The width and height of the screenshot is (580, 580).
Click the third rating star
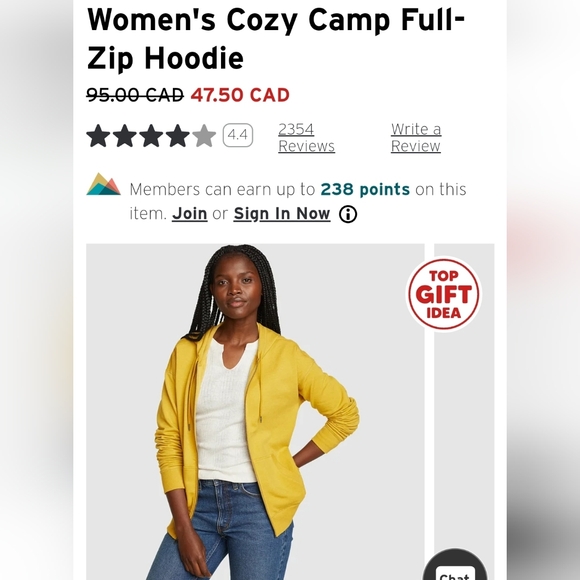click(x=151, y=136)
